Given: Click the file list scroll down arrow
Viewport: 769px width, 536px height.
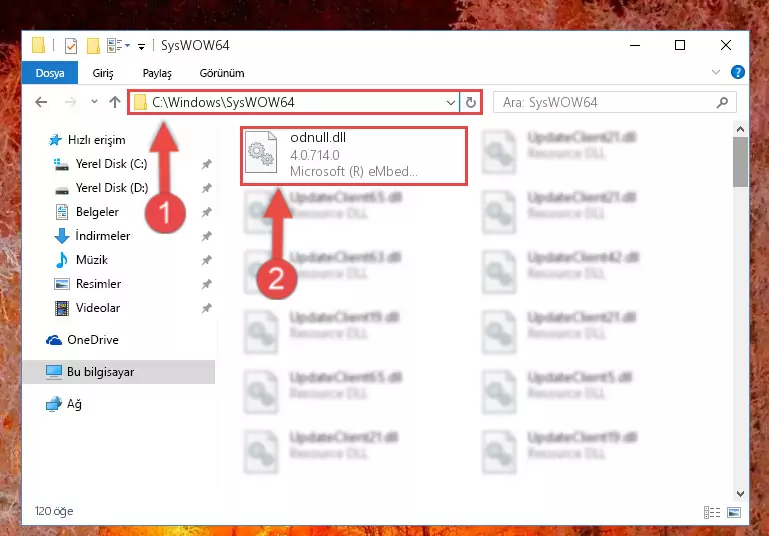Looking at the screenshot, I should coord(741,493).
